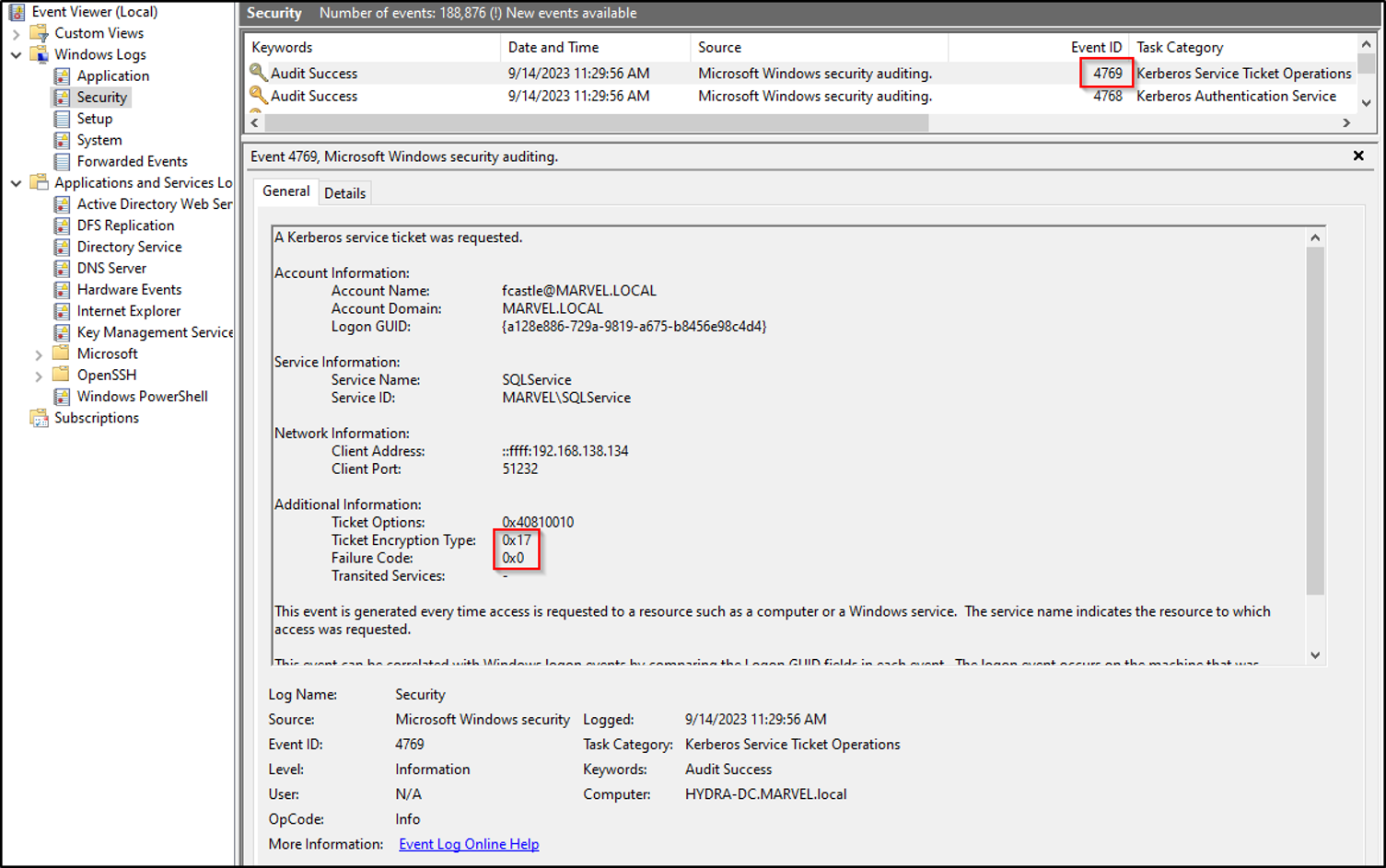Select the 4768 Kerberos Authentication event row

[x=645, y=96]
